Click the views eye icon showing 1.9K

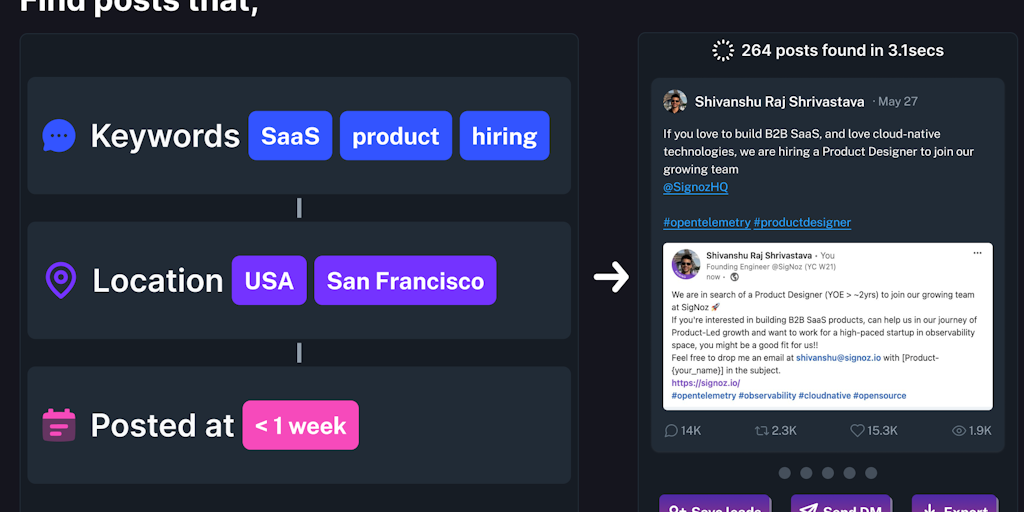(x=959, y=430)
